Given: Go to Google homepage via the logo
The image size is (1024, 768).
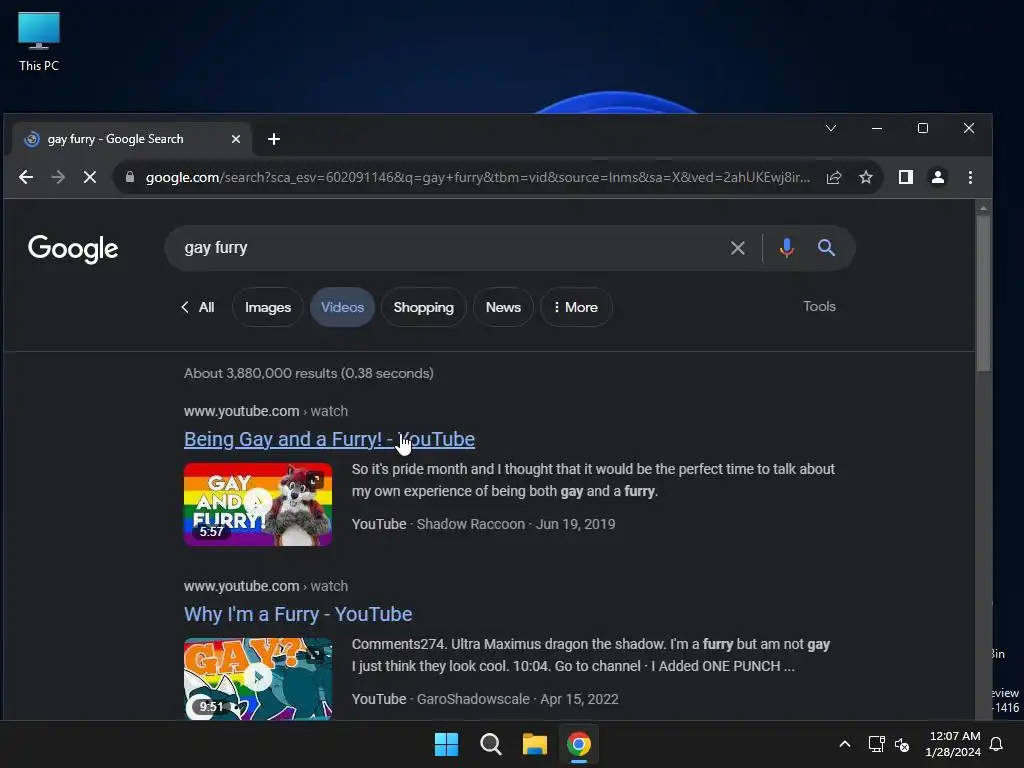Looking at the screenshot, I should pos(73,249).
